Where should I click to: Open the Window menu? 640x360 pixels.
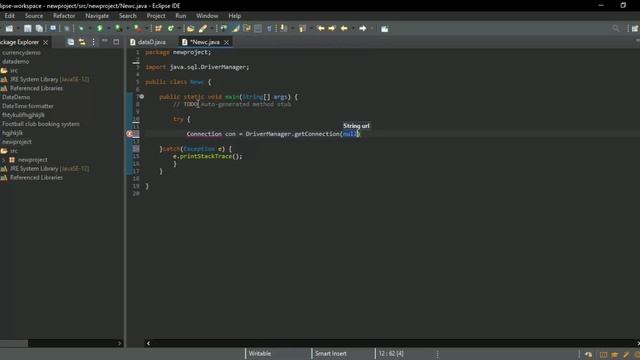click(x=207, y=16)
